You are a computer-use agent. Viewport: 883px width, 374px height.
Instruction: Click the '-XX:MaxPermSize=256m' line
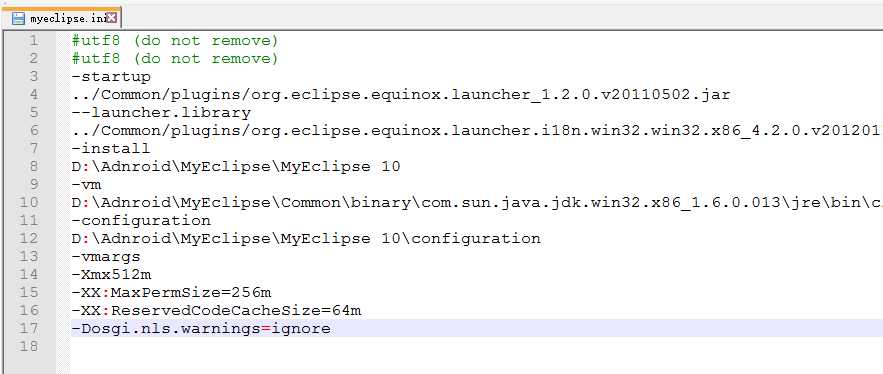pyautogui.click(x=171, y=292)
